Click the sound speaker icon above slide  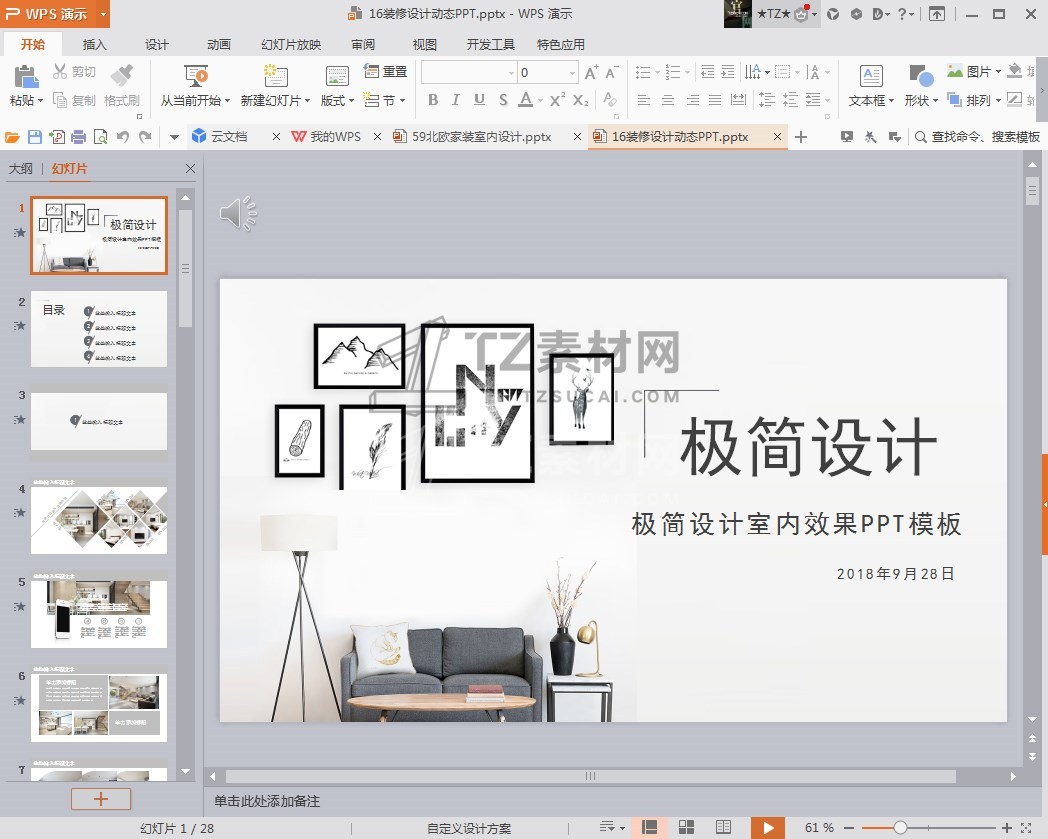(238, 213)
